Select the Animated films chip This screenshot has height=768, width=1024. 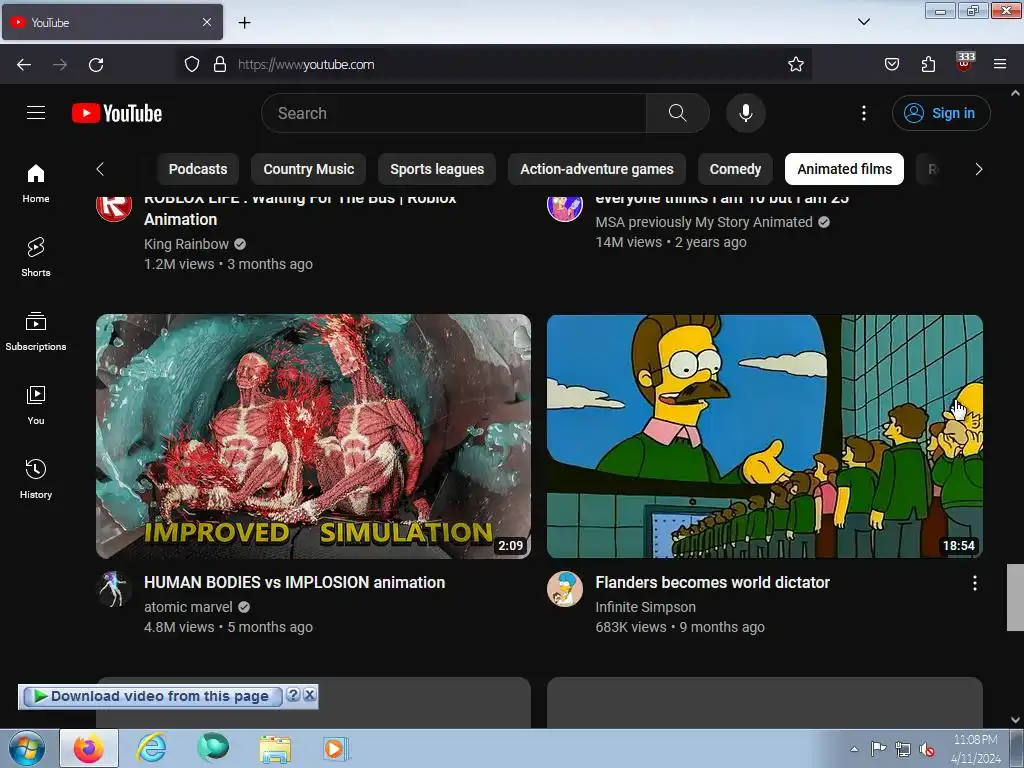844,169
